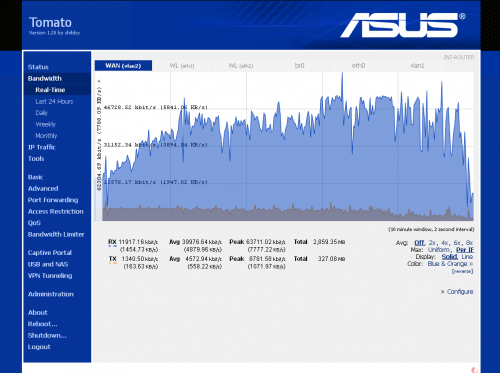This screenshot has width=500, height=373.
Task: Cycle the Blue & Orange color scheme
Action: point(450,264)
